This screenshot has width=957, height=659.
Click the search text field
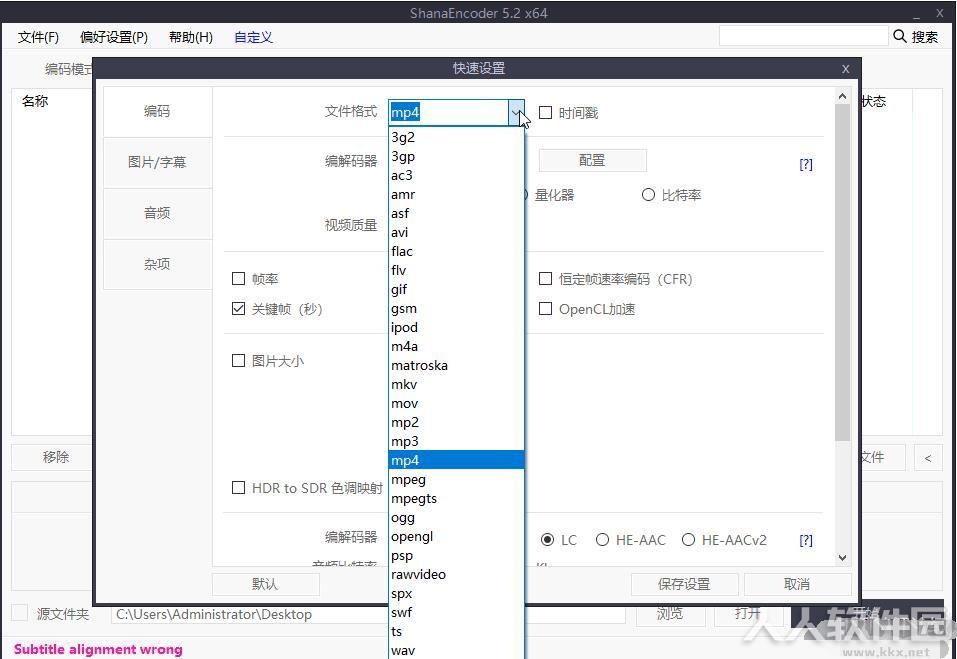pos(803,36)
